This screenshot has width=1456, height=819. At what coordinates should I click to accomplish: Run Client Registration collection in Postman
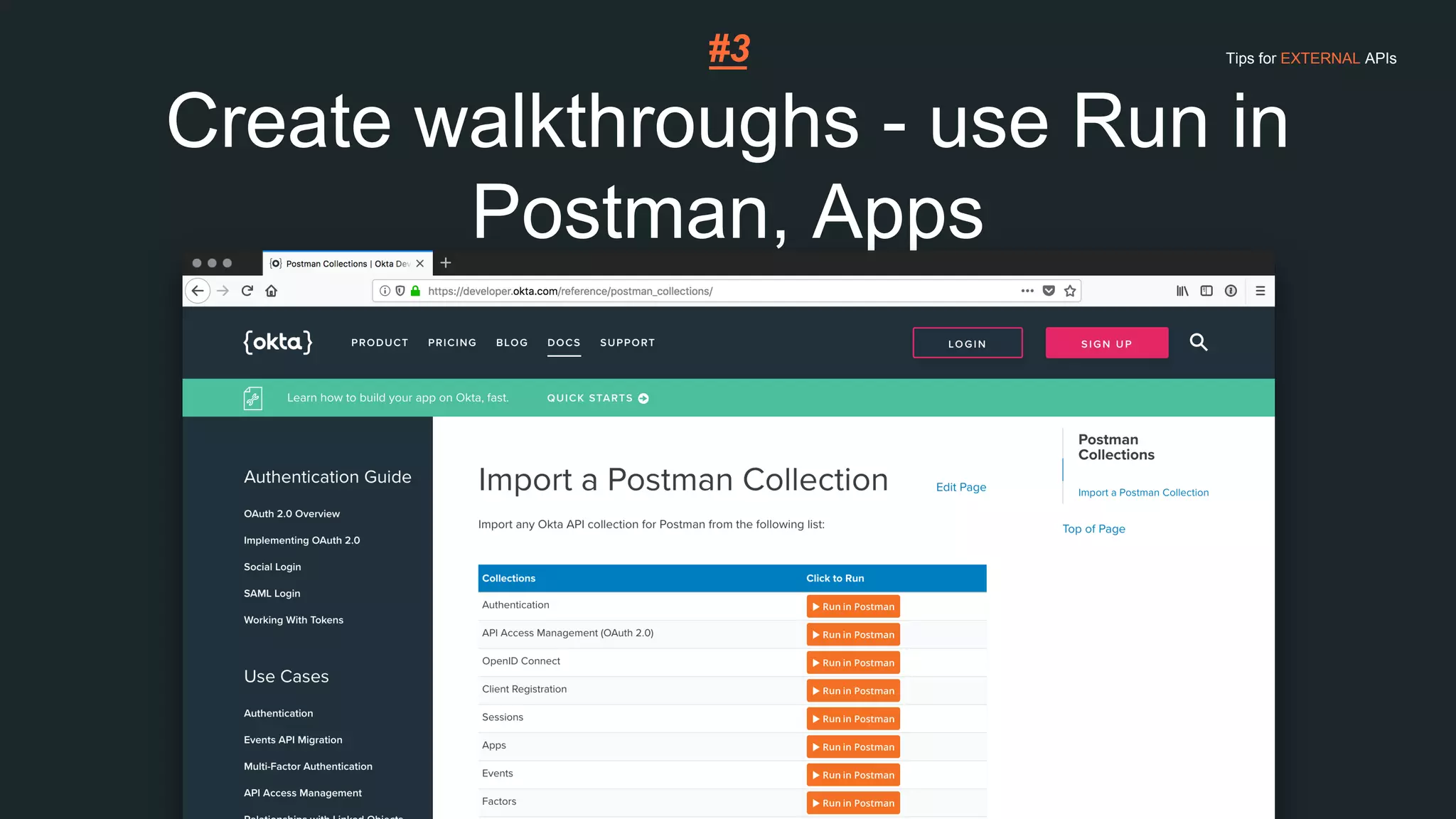coord(853,691)
